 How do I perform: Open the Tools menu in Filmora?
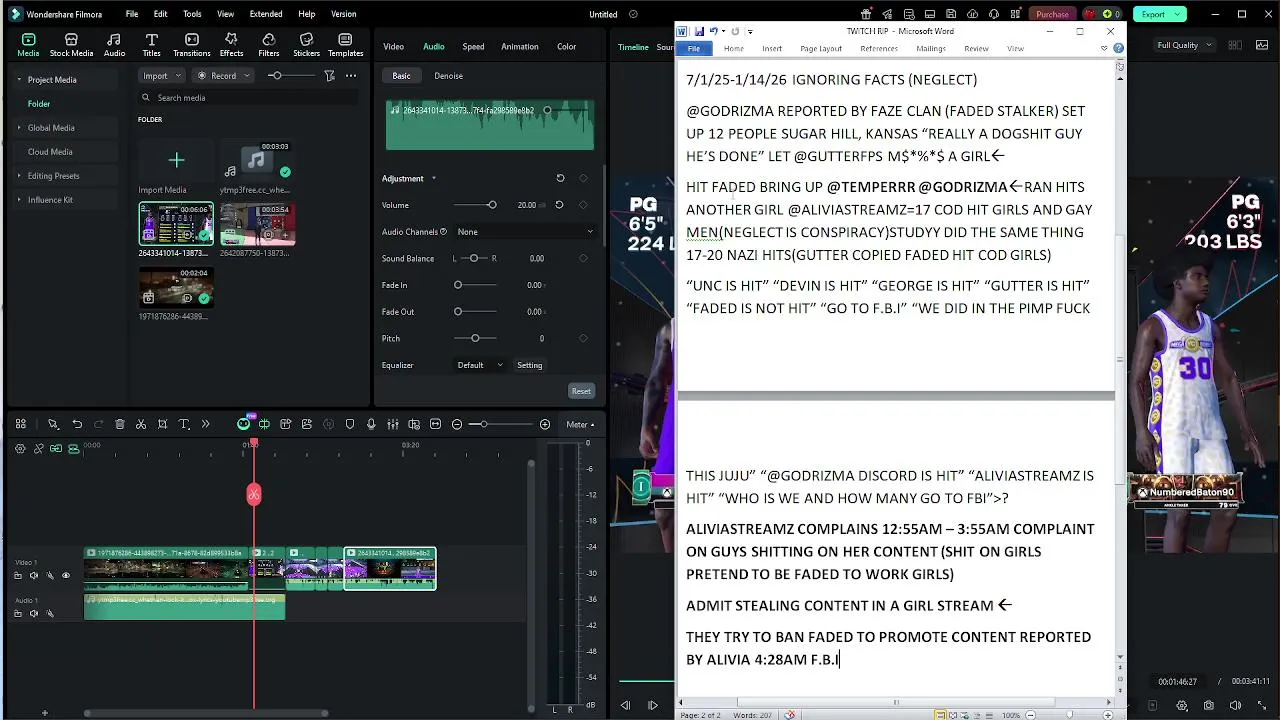click(192, 14)
